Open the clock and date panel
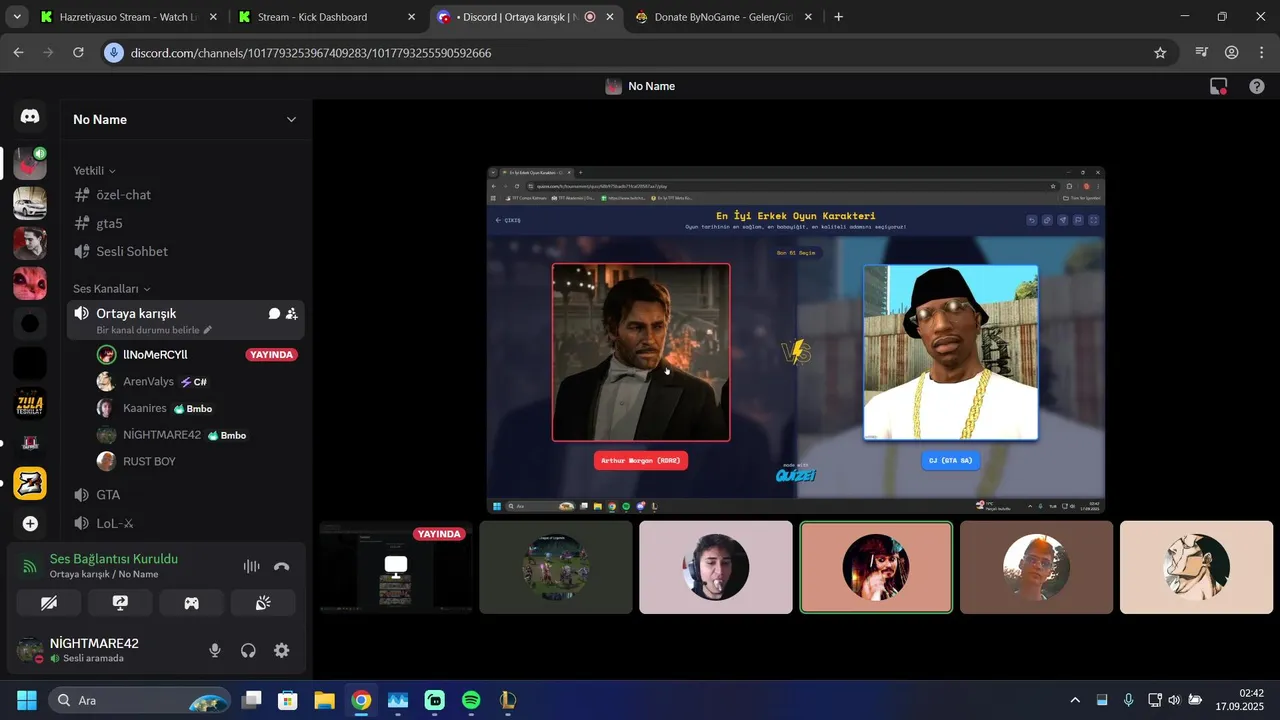 click(1240, 700)
